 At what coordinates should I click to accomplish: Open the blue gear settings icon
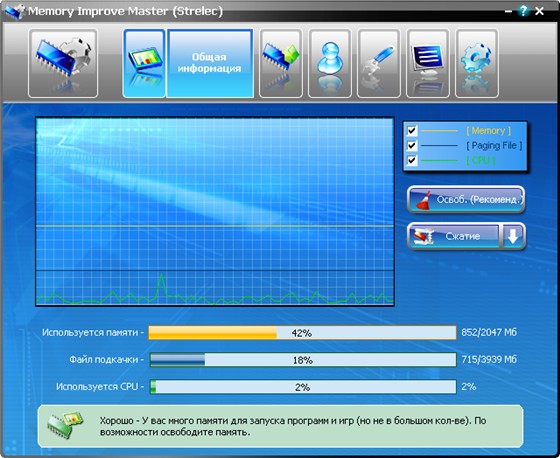pos(477,63)
